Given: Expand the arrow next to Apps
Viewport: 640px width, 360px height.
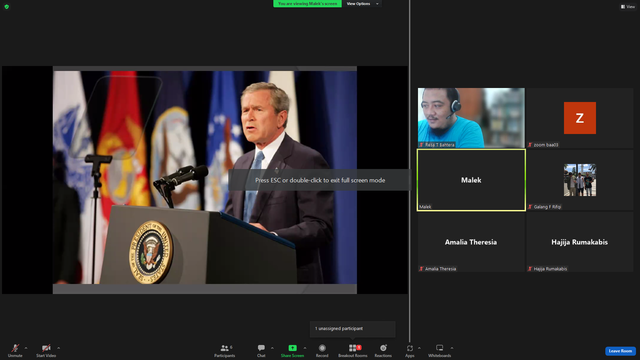Looking at the screenshot, I should click(419, 348).
